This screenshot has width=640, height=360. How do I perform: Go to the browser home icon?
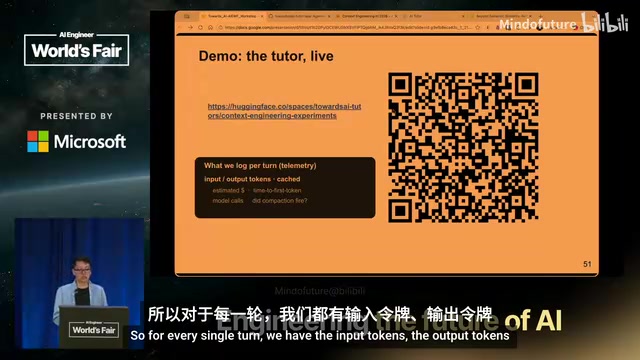click(x=210, y=27)
